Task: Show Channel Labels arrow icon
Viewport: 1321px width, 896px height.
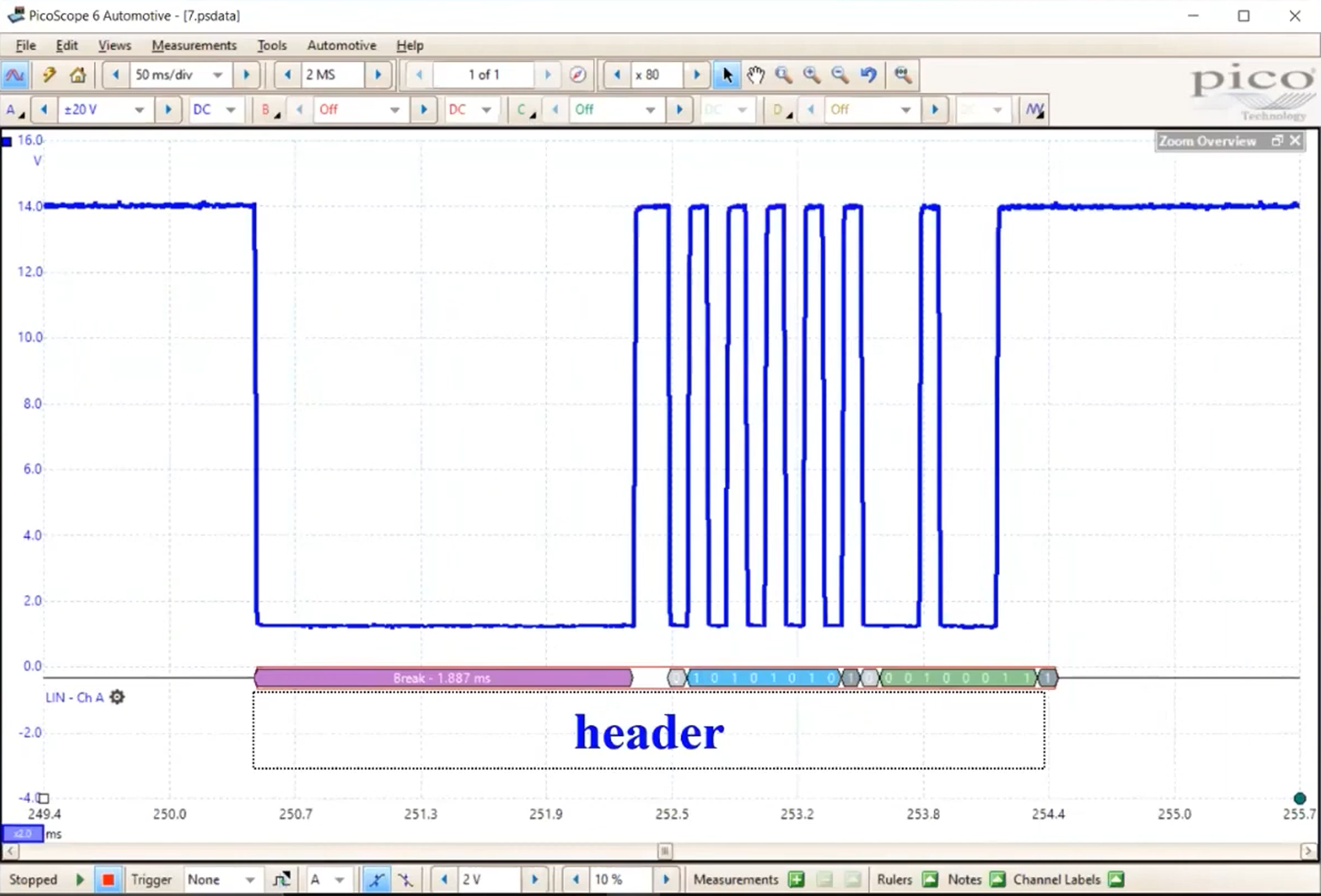Action: click(x=1116, y=879)
